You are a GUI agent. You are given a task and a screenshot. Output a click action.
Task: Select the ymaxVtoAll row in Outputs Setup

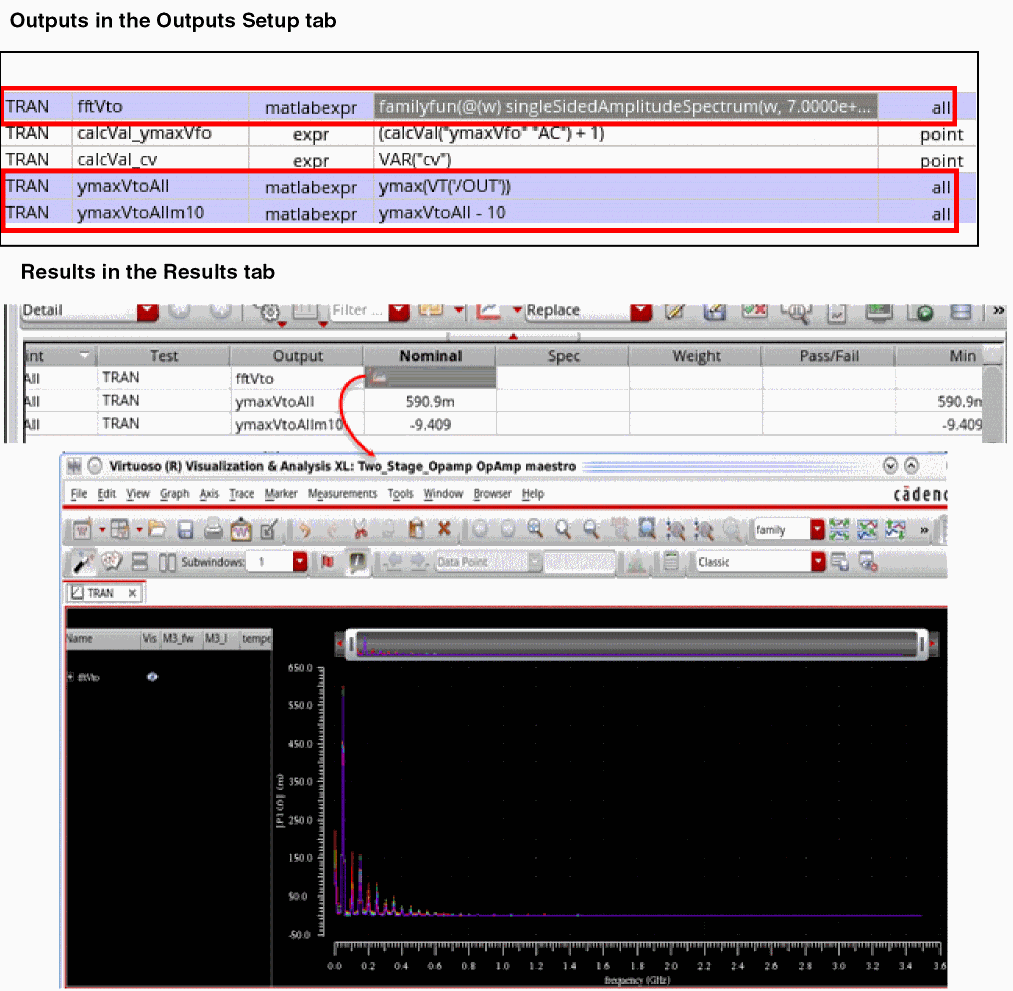[478, 186]
